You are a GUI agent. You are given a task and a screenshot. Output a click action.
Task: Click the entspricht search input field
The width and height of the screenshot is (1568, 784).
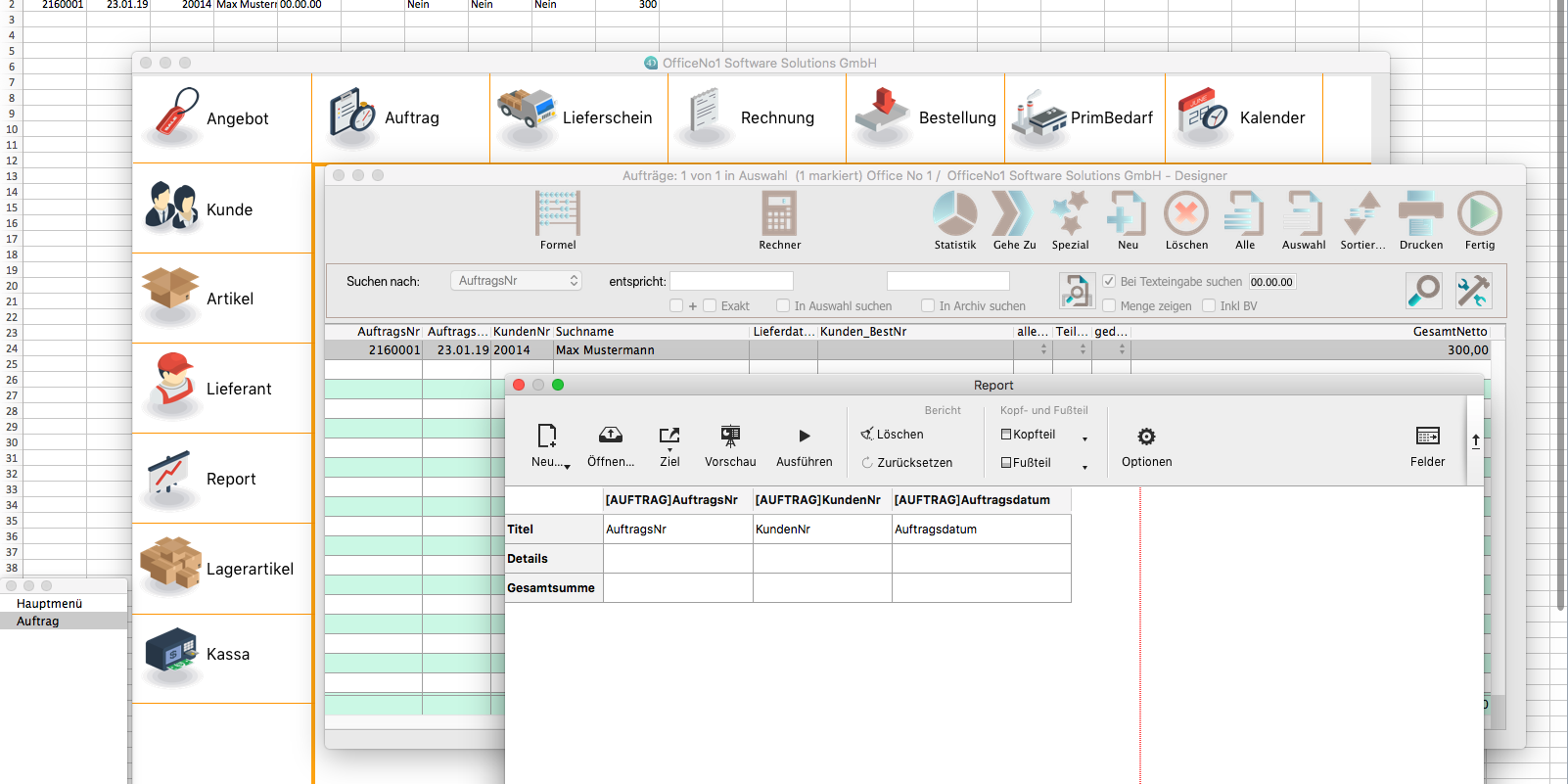point(731,282)
